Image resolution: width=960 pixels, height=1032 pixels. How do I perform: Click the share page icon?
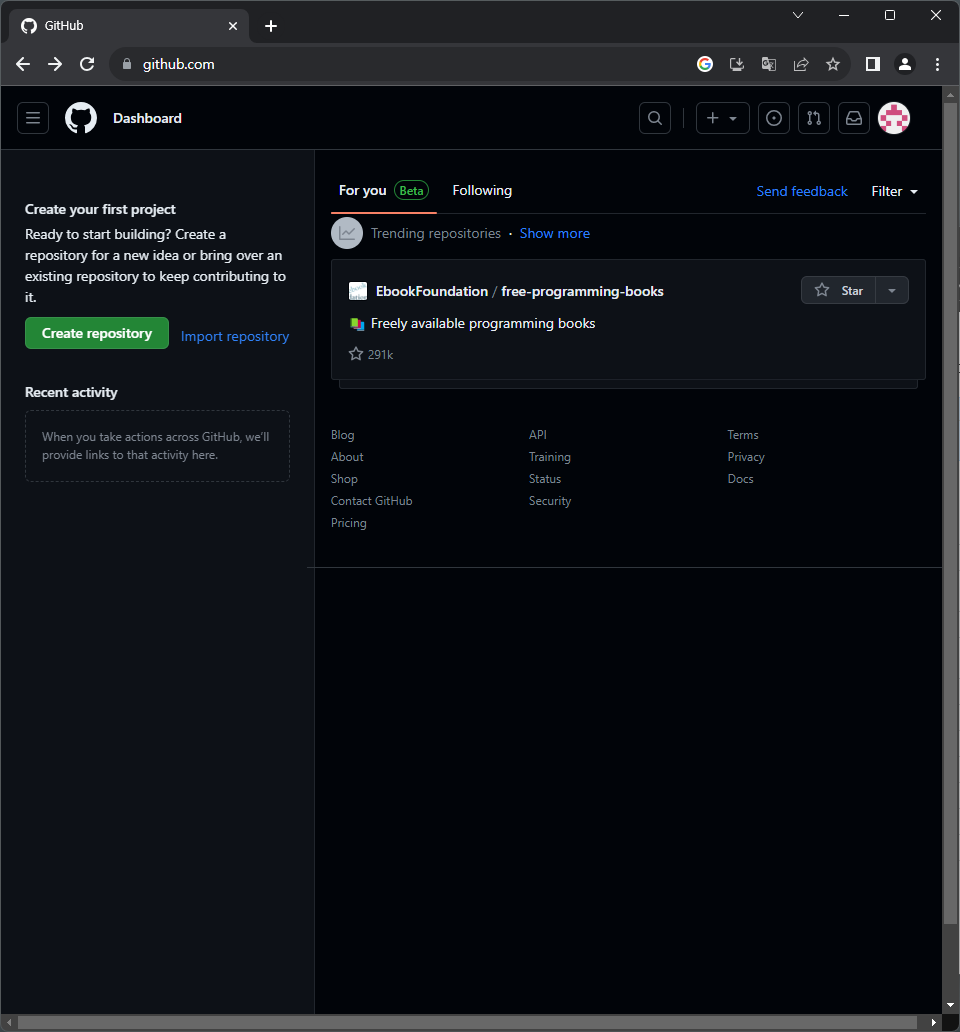[x=801, y=64]
